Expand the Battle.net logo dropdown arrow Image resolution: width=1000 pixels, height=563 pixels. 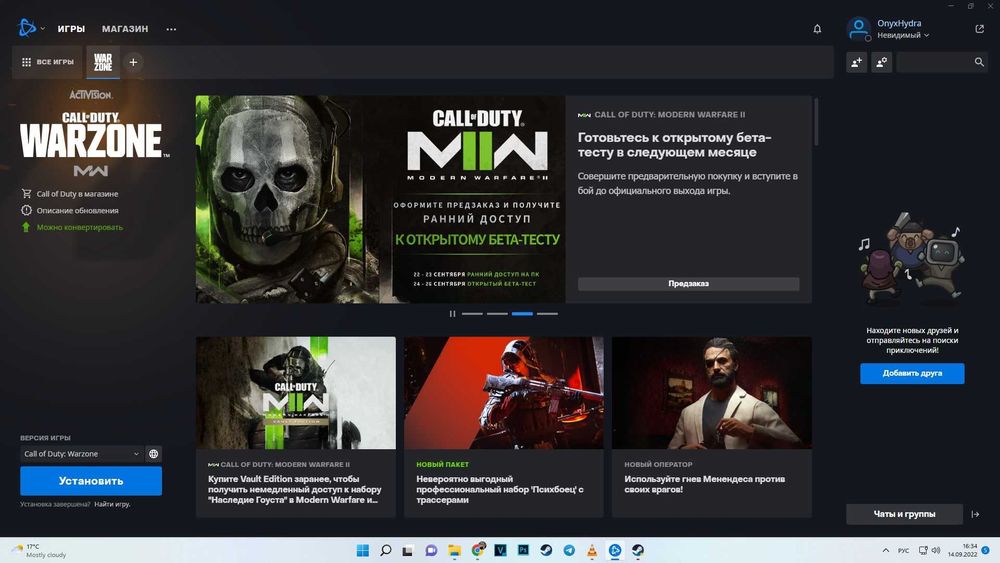point(43,29)
